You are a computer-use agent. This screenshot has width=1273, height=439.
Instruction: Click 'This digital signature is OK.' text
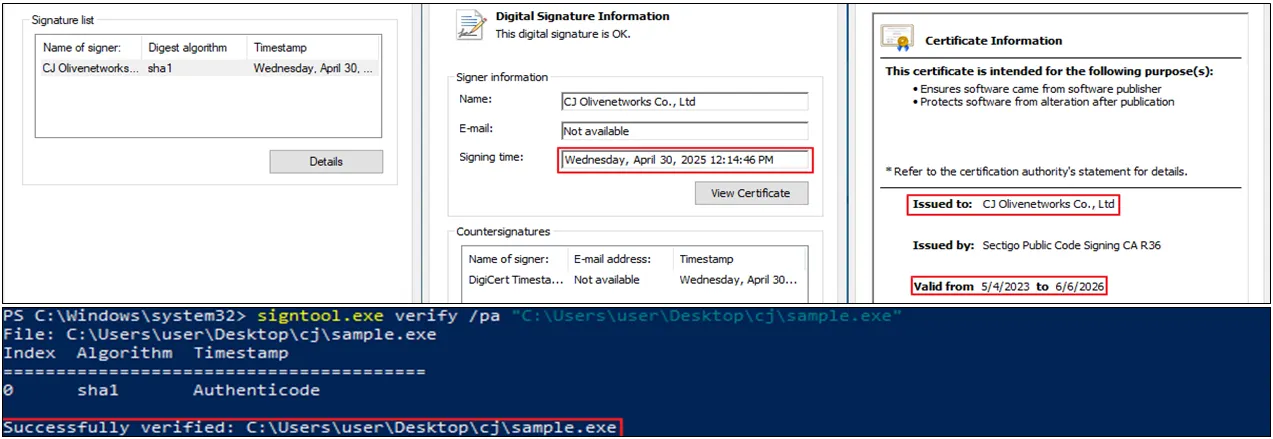point(563,34)
